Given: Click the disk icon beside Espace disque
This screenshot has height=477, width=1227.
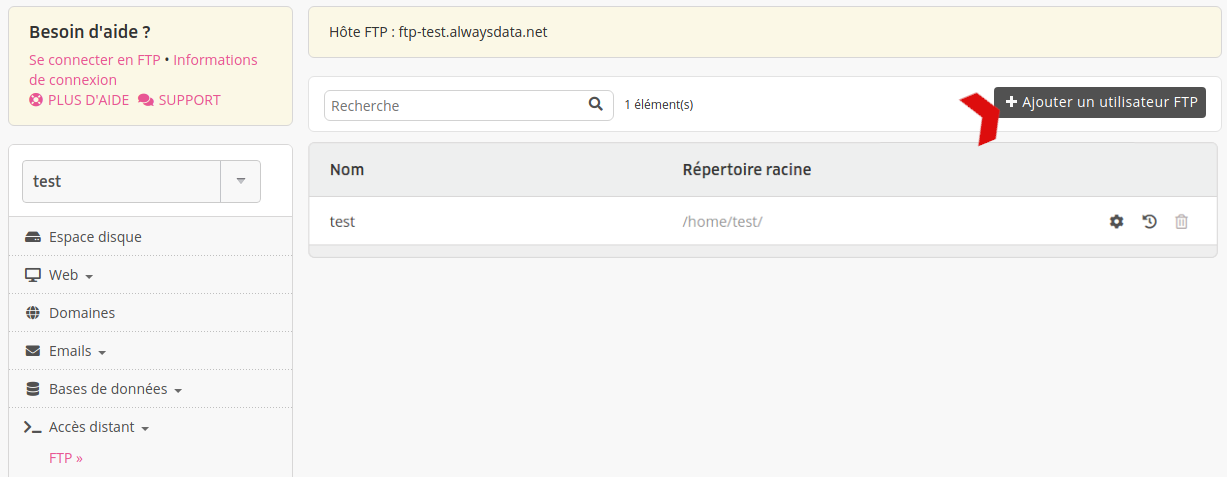Looking at the screenshot, I should tap(33, 237).
